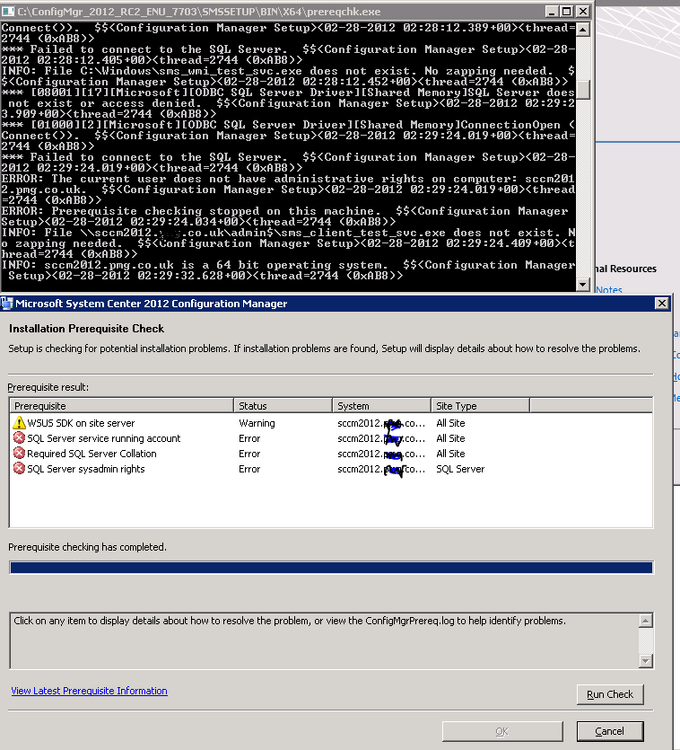
Task: Select the WSUS SDK on site server row
Action: pyautogui.click(x=331, y=423)
